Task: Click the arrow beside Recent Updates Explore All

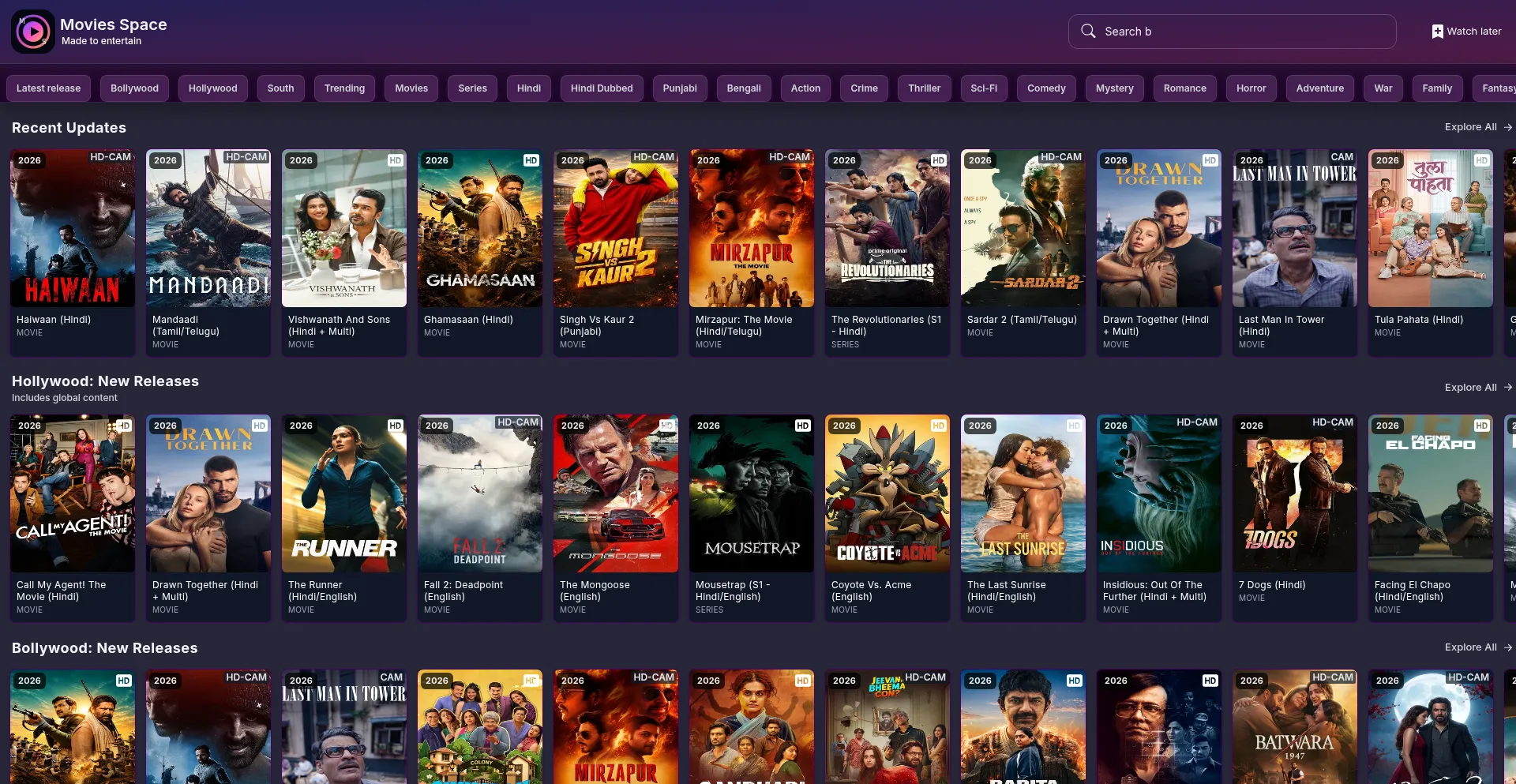Action: [1507, 127]
